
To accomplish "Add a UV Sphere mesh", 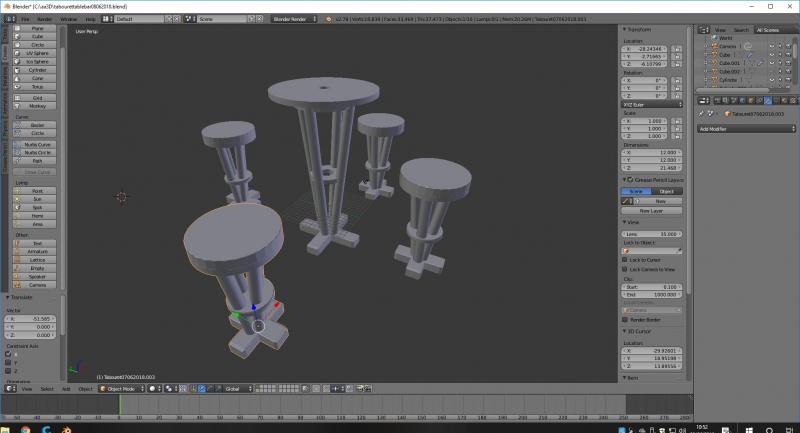I will [37, 53].
